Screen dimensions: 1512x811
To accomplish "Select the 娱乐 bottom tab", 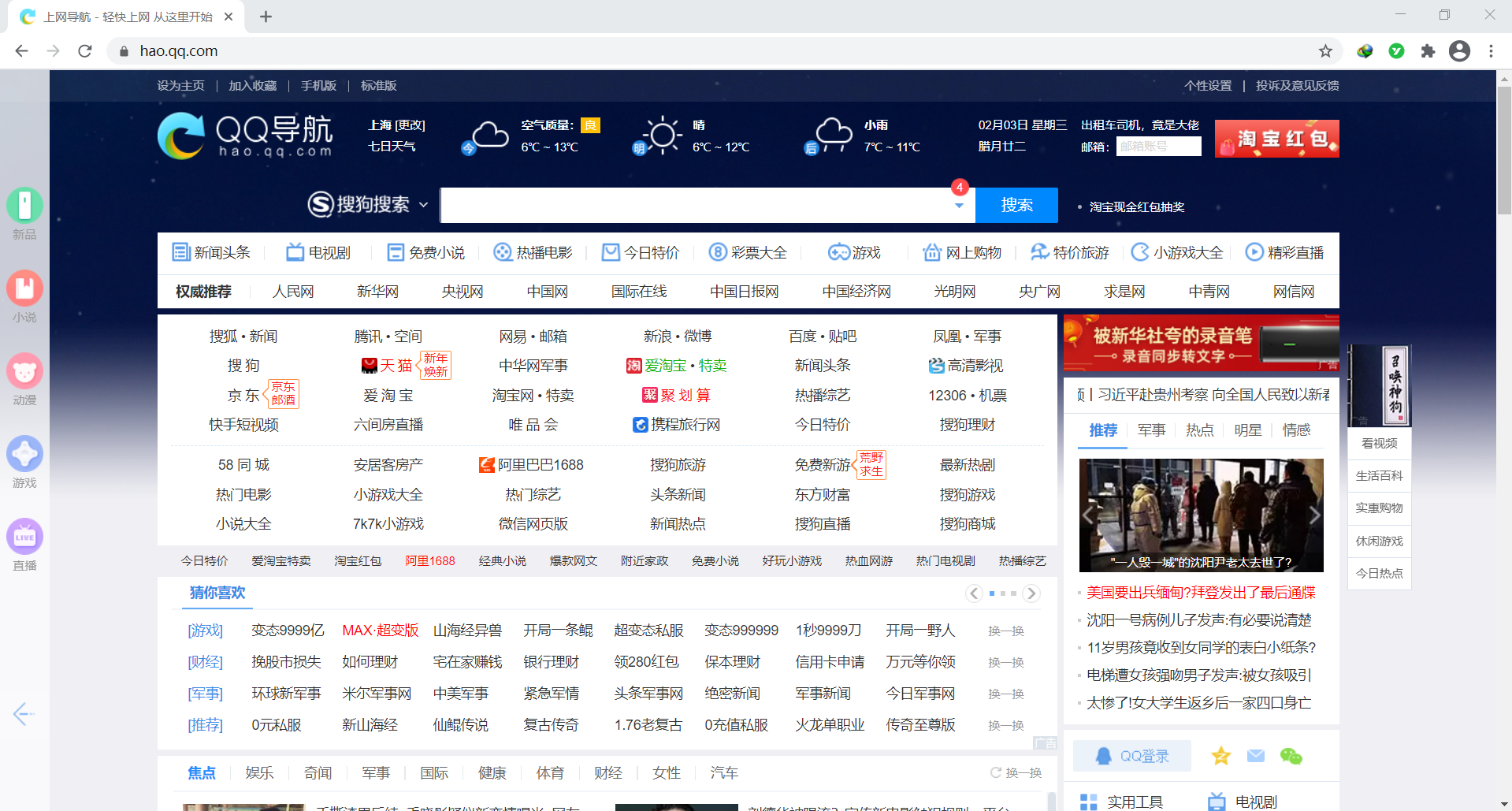I will [259, 773].
